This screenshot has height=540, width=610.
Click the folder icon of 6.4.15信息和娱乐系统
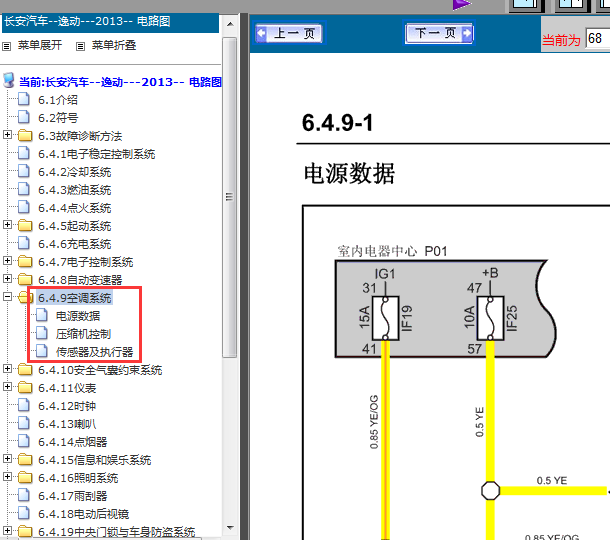25,459
